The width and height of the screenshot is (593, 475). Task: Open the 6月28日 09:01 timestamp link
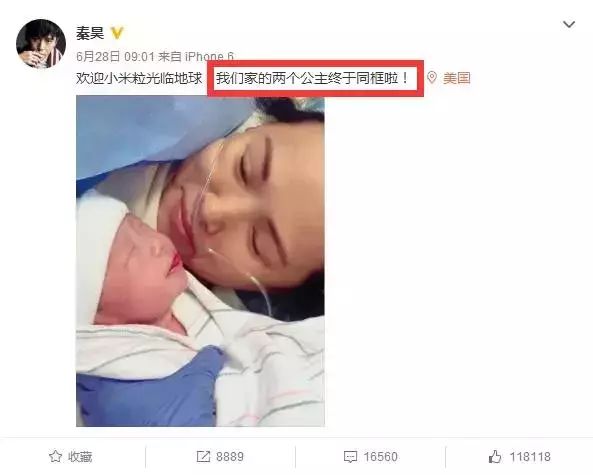click(x=115, y=57)
